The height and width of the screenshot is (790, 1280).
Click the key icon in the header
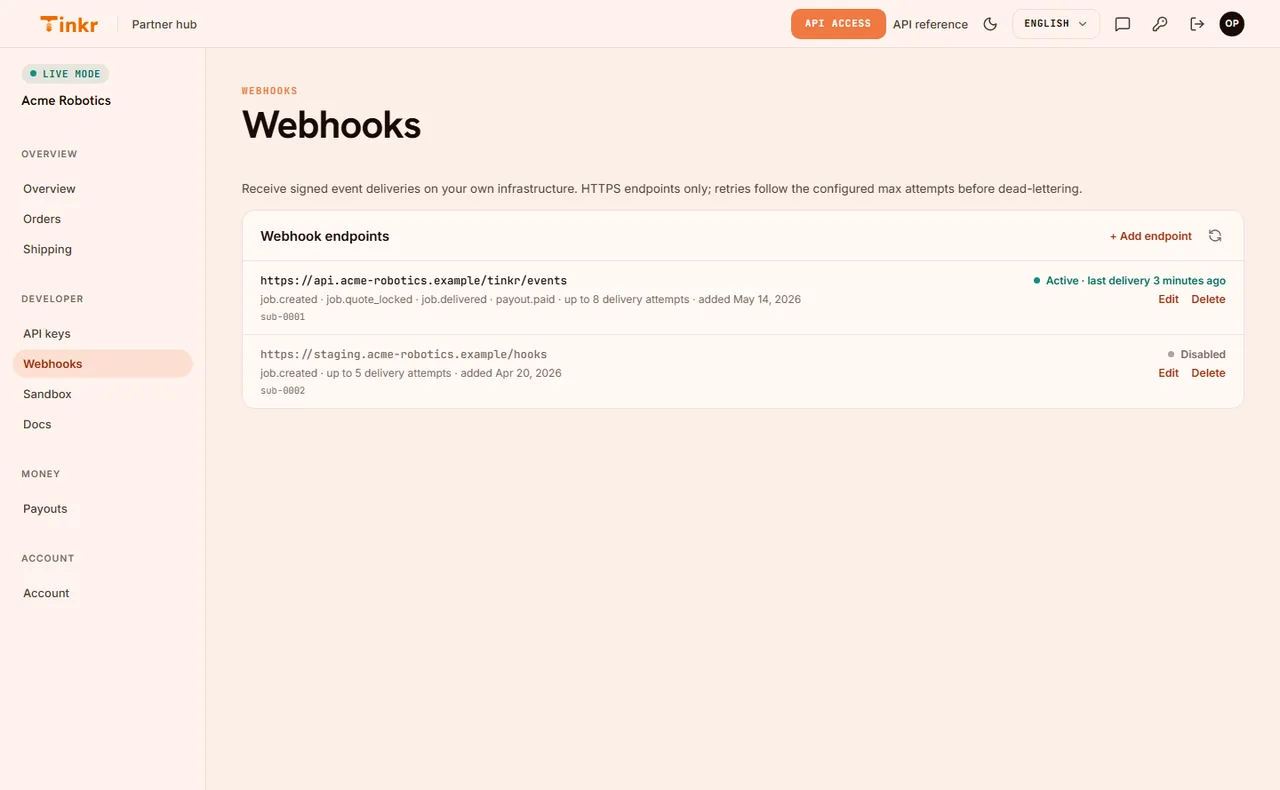pyautogui.click(x=1160, y=24)
